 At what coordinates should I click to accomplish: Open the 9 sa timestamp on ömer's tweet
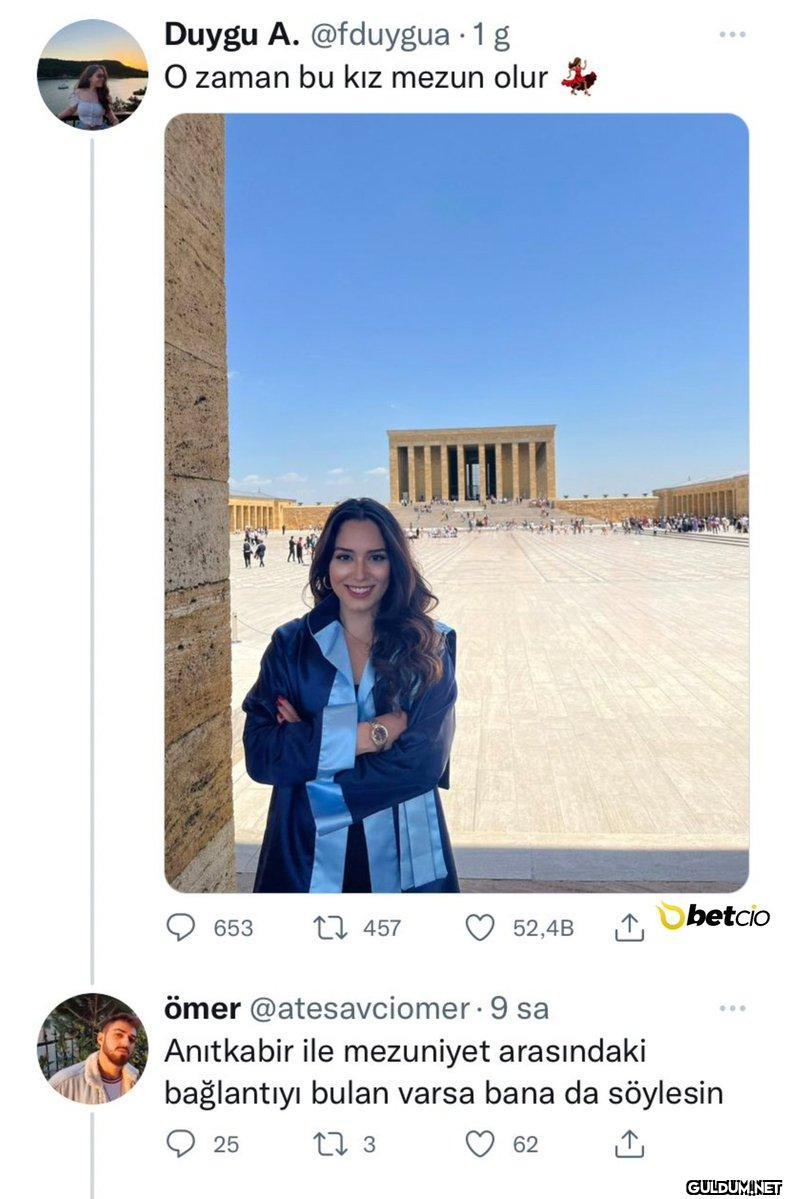pos(519,1009)
